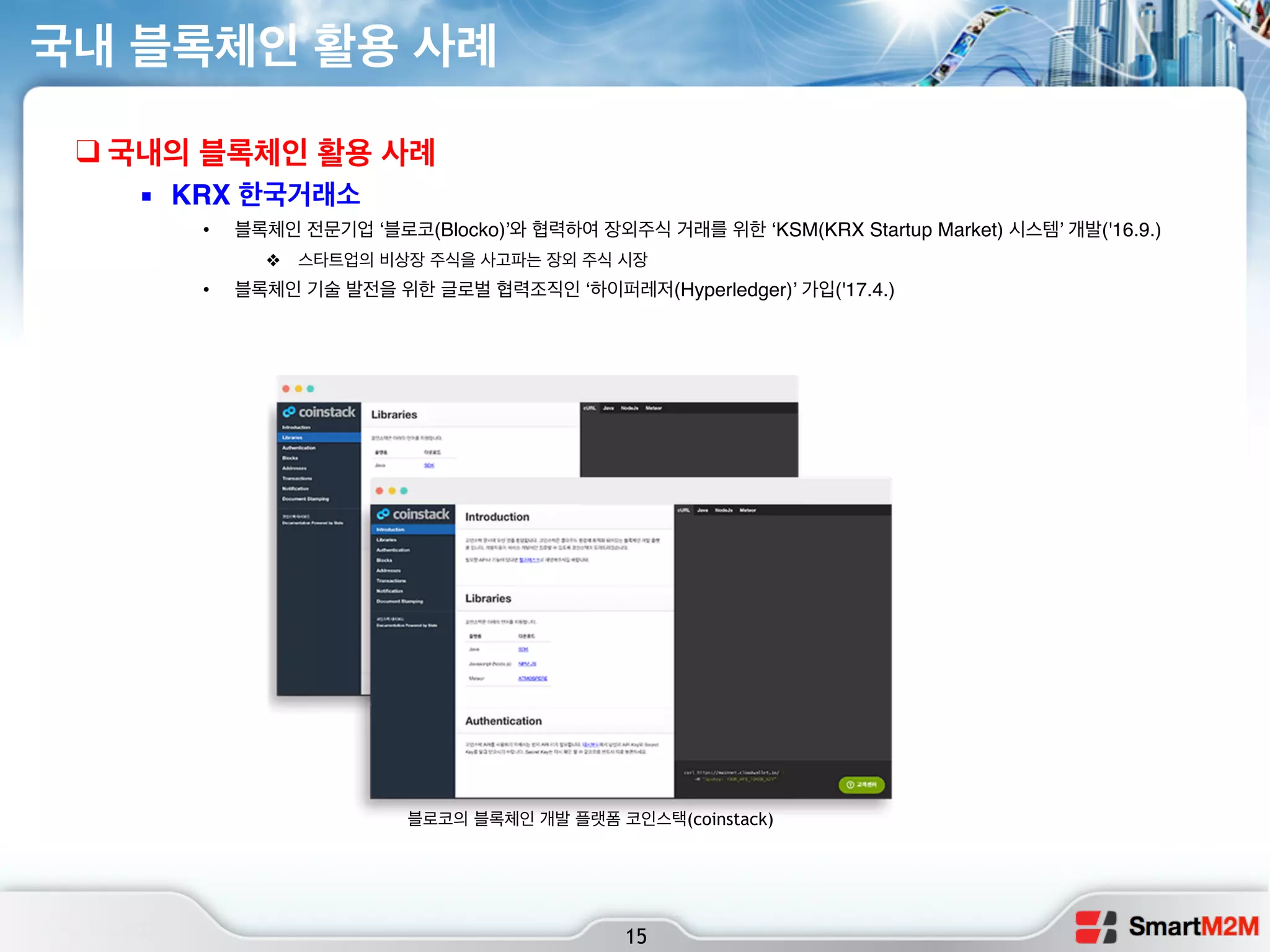Click red close dot of front window

tap(380, 491)
